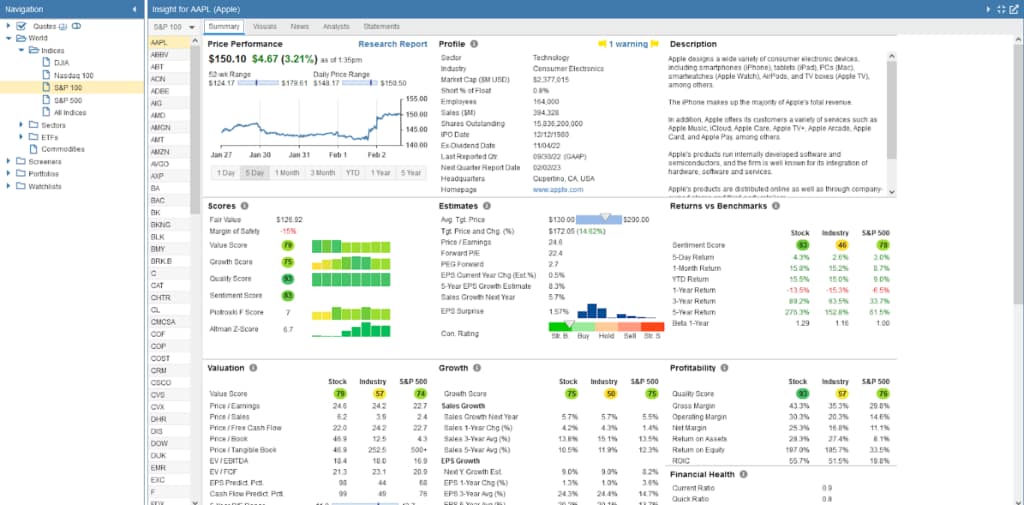The image size is (1024, 505).
Task: Click the ticker list scrollbar
Action: point(195,270)
